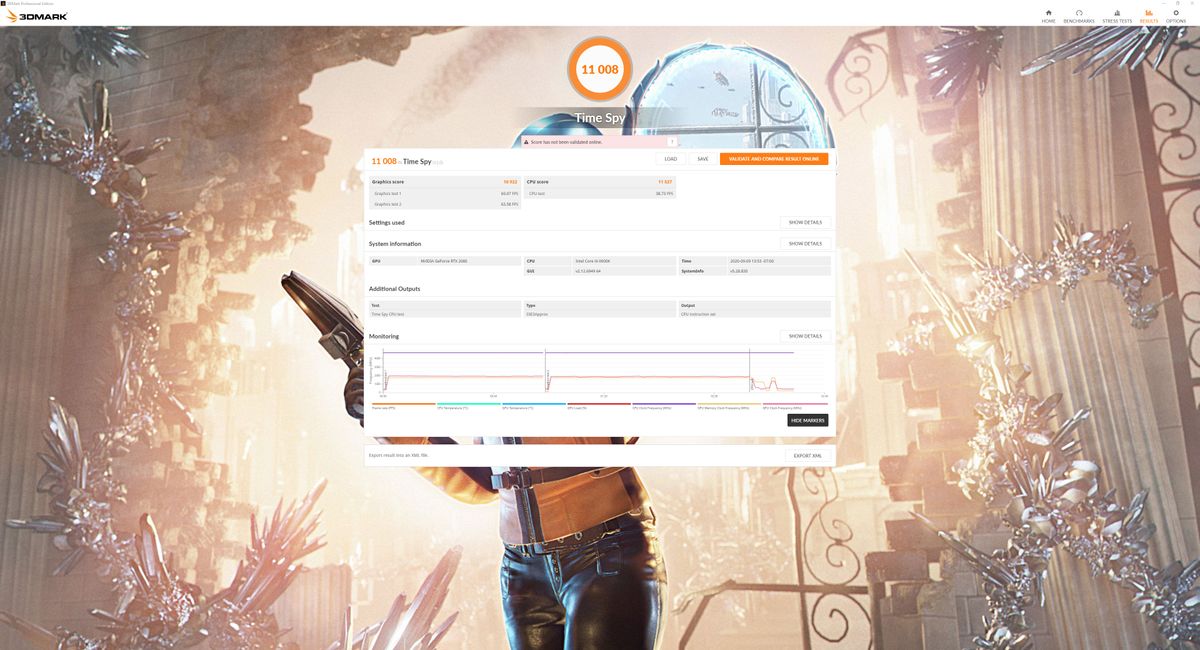Toggle GPU Clock Frequency legend entry
Screen dimensions: 1200x650
point(794,406)
